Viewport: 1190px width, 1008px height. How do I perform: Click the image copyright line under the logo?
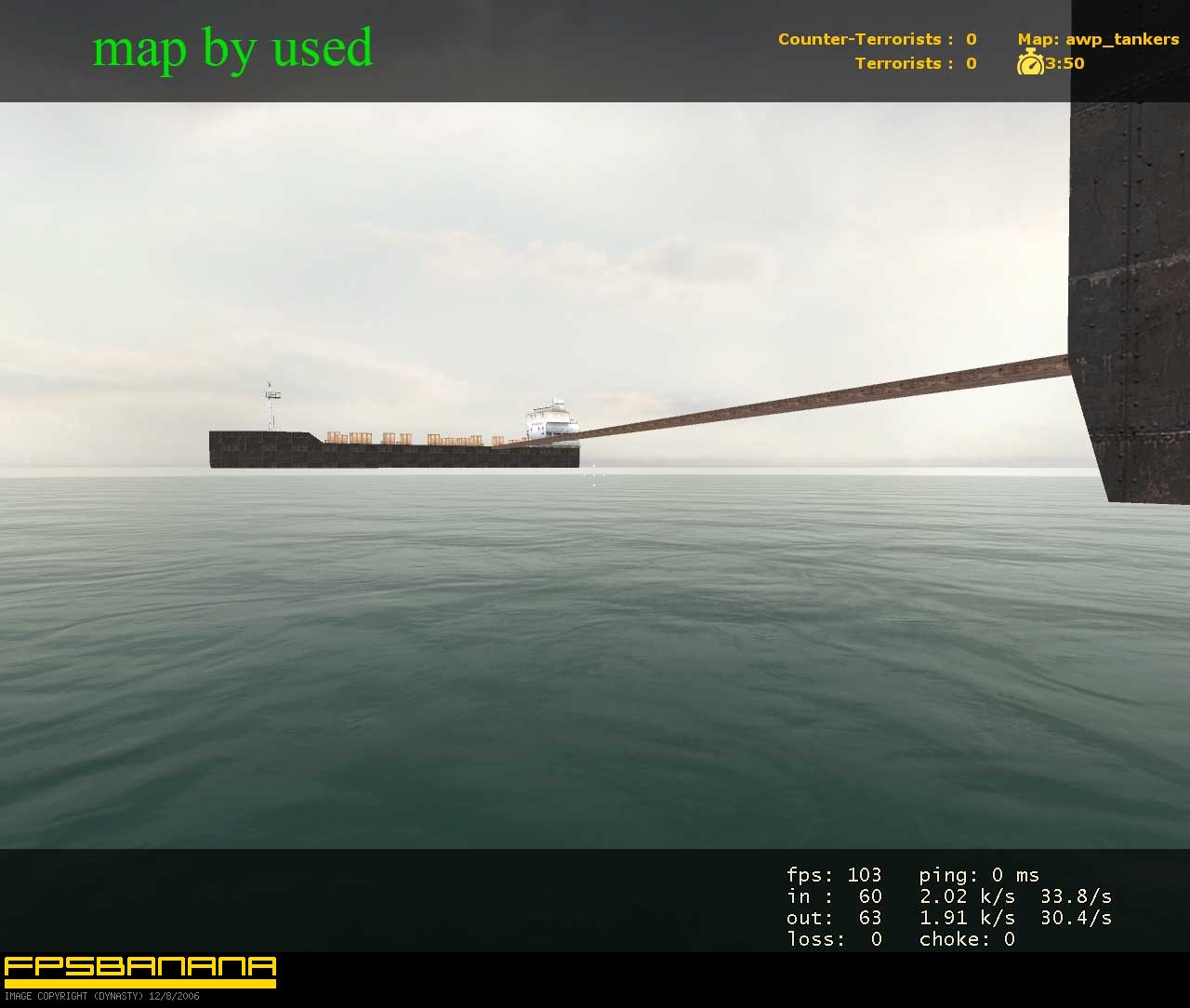pos(101,996)
